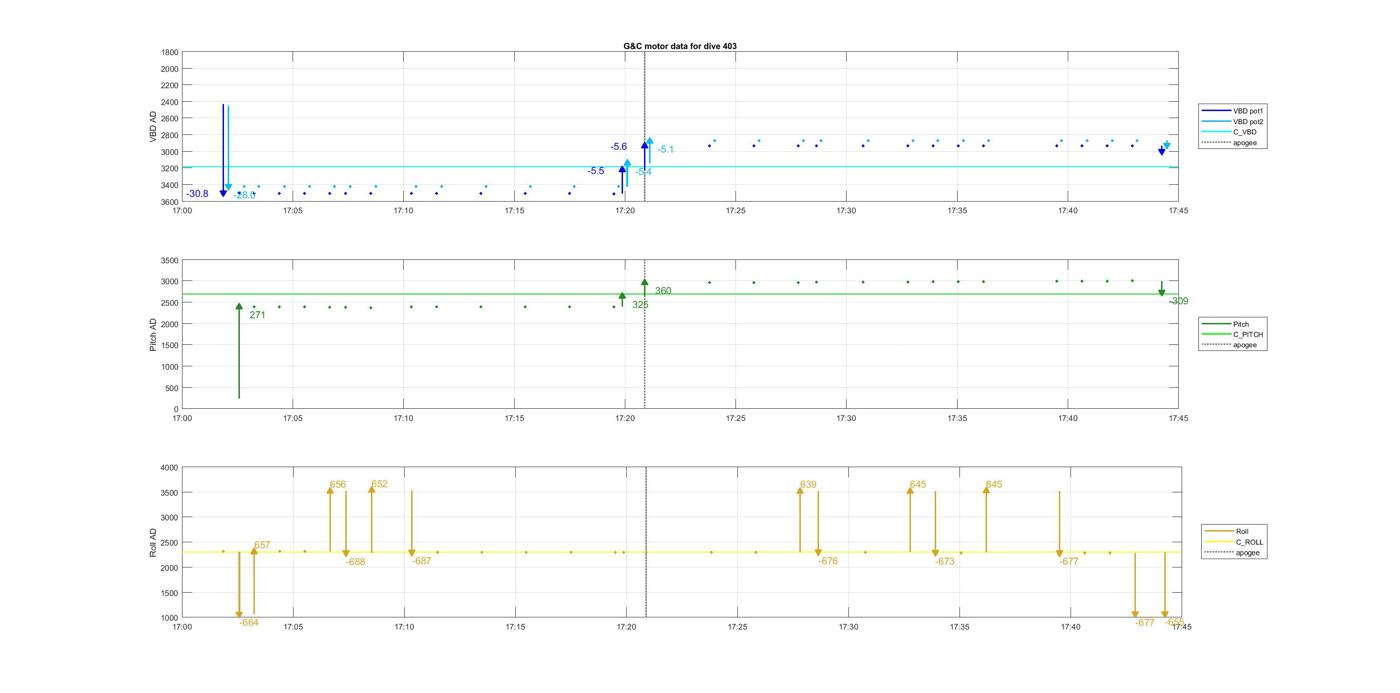Click the '657' roll data label
The image size is (1400, 693).
(x=262, y=545)
